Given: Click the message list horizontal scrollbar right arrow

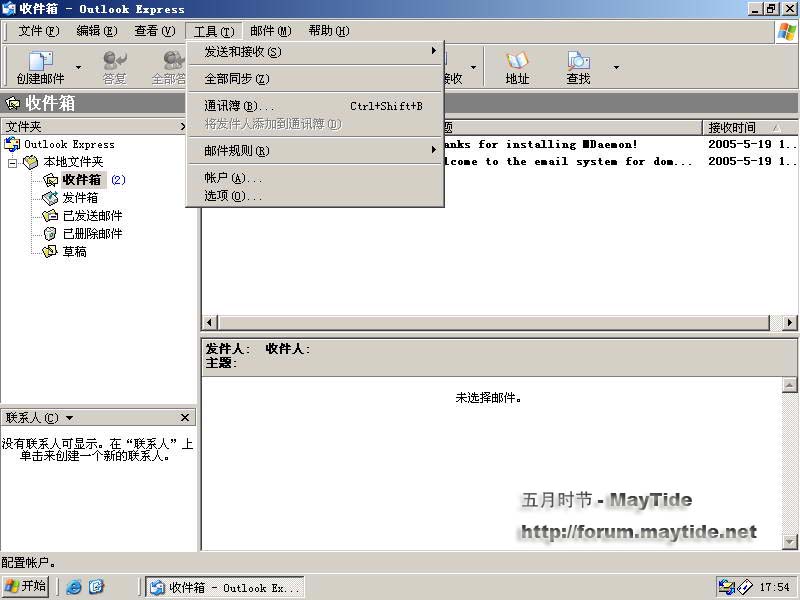Looking at the screenshot, I should click(x=790, y=322).
